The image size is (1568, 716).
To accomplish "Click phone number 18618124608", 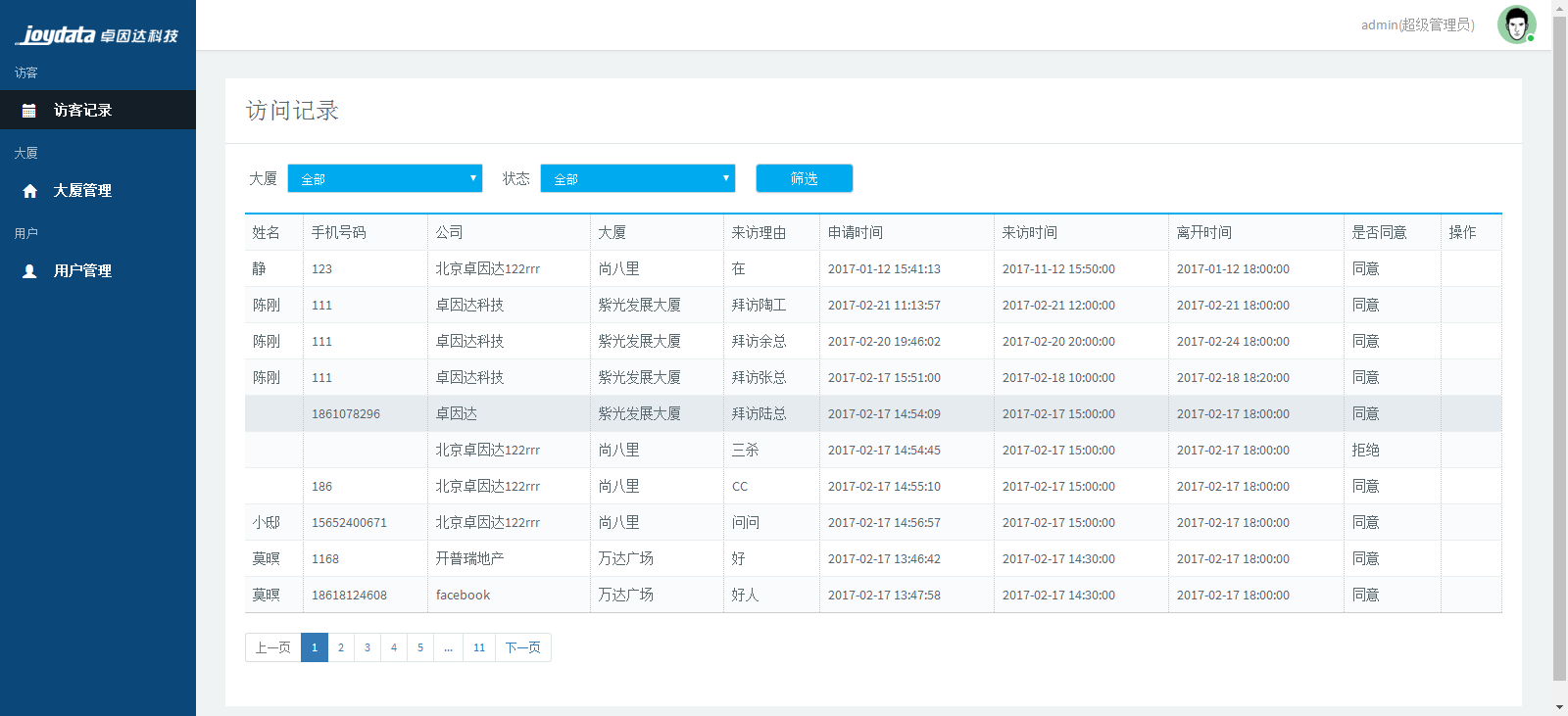I will pos(350,595).
